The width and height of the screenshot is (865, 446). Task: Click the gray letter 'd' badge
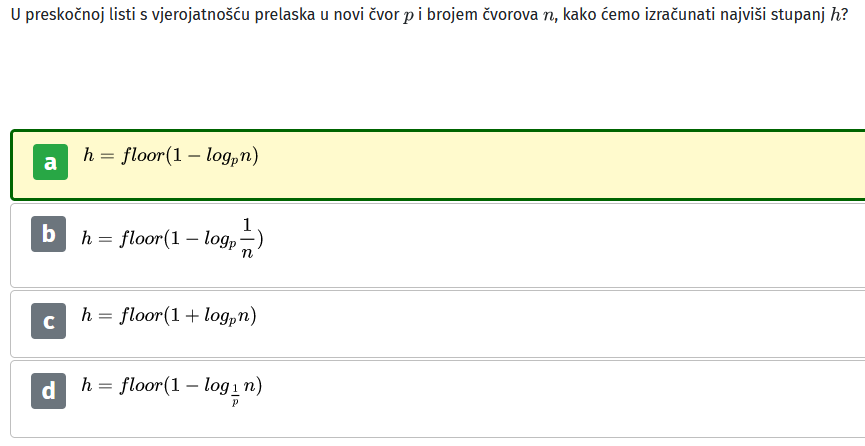(x=49, y=391)
